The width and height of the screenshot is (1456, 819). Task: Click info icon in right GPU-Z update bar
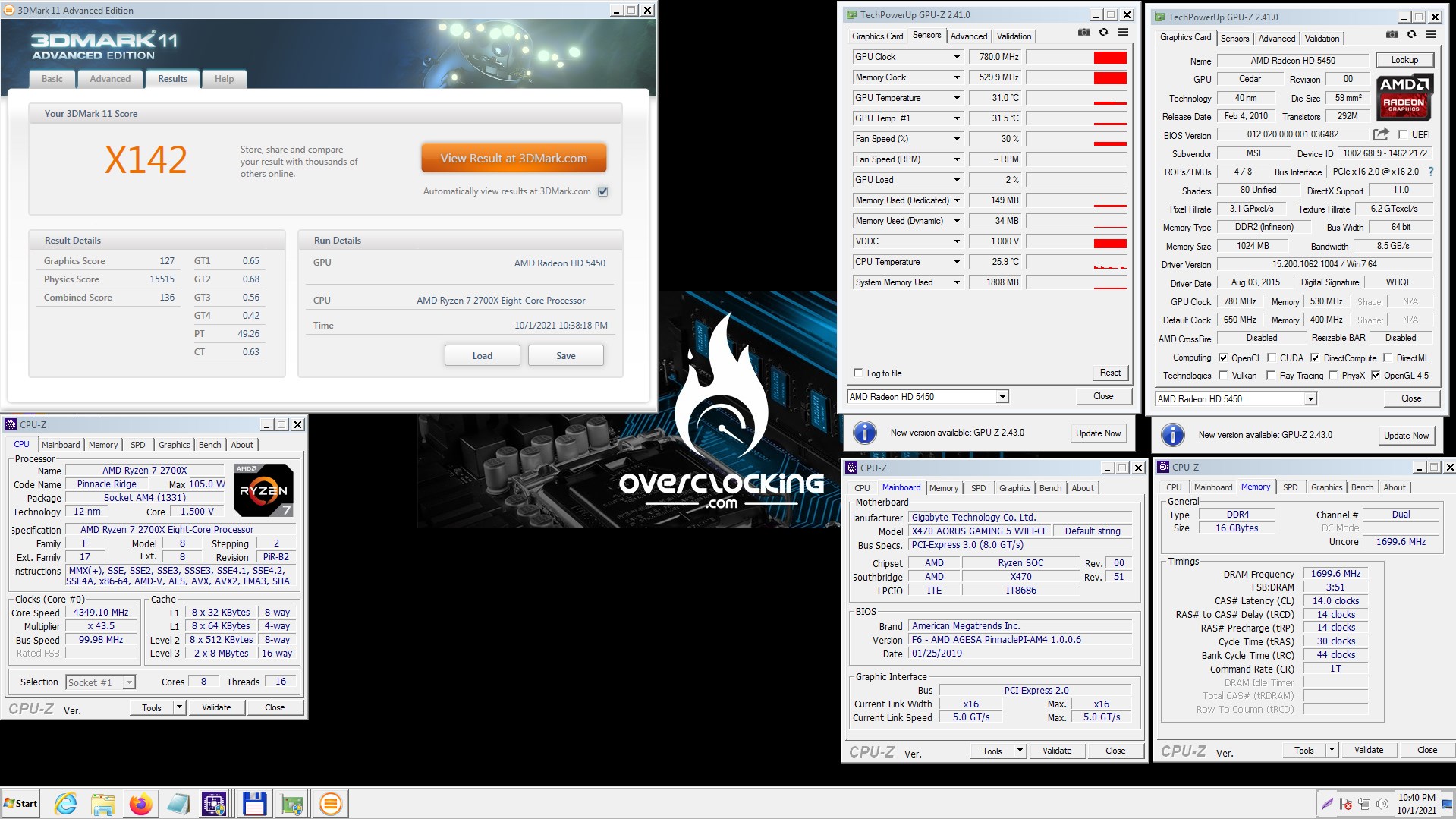coord(1173,435)
